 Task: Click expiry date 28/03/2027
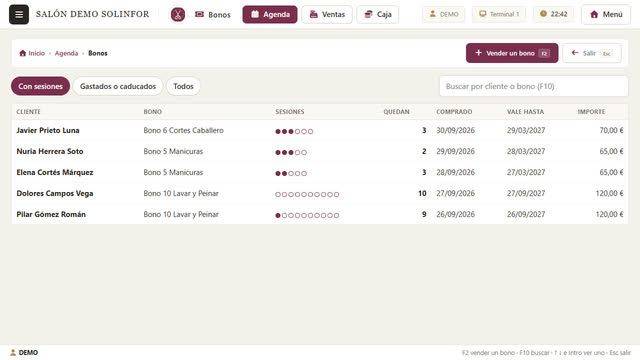tap(526, 151)
